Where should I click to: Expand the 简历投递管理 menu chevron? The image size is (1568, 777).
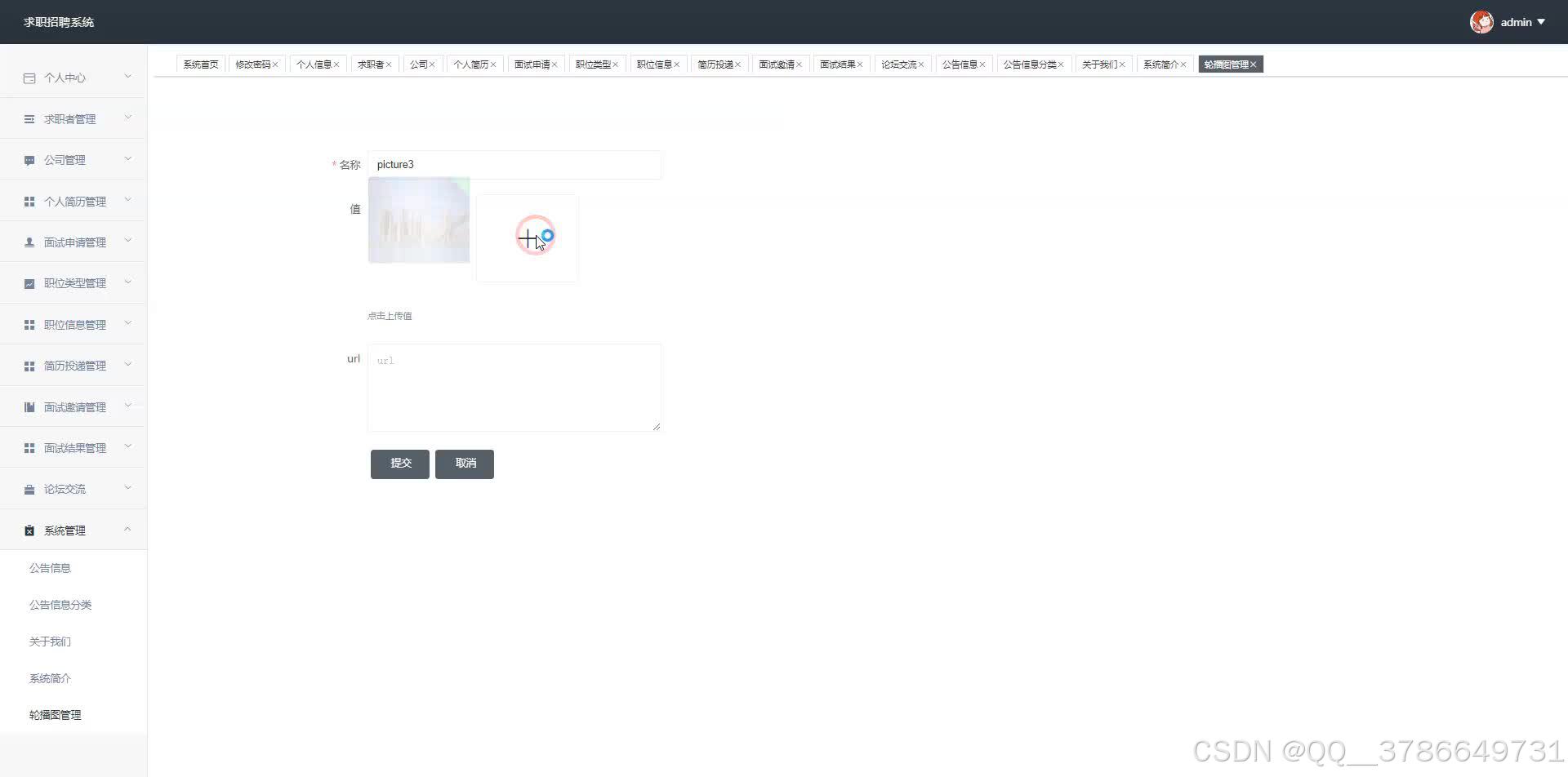(x=127, y=365)
